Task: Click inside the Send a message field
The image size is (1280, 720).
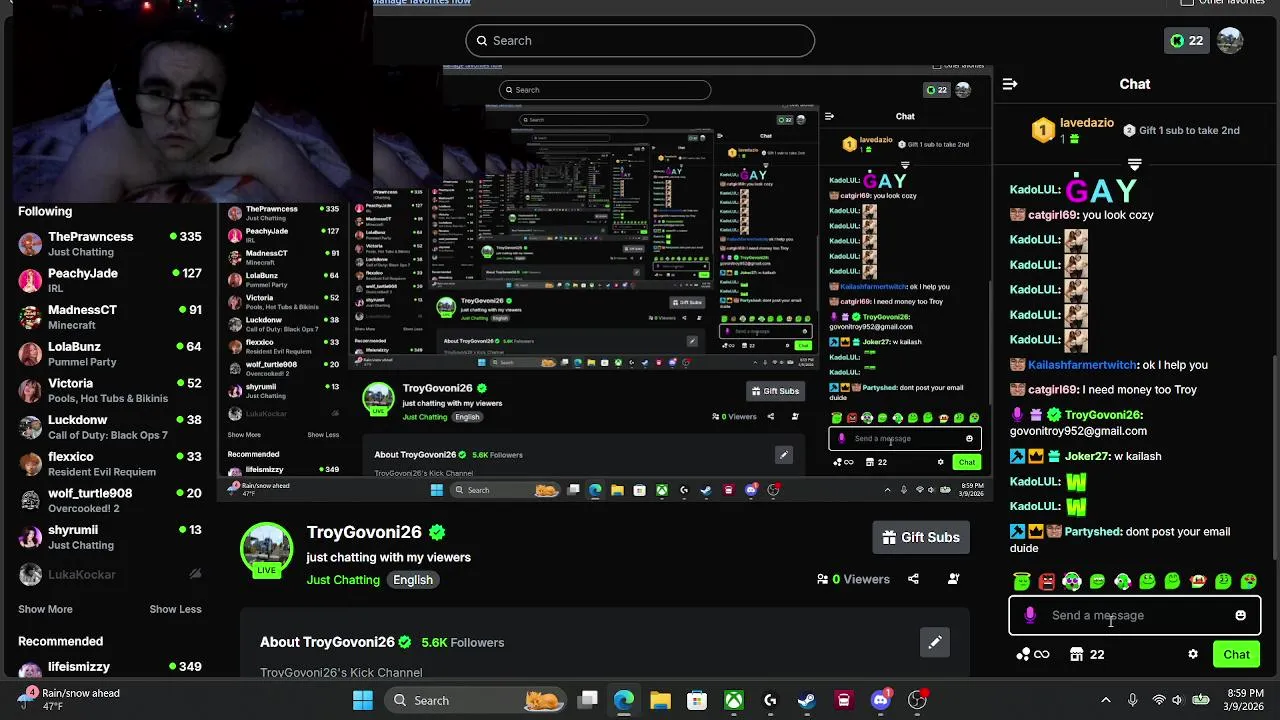Action: pos(1135,615)
